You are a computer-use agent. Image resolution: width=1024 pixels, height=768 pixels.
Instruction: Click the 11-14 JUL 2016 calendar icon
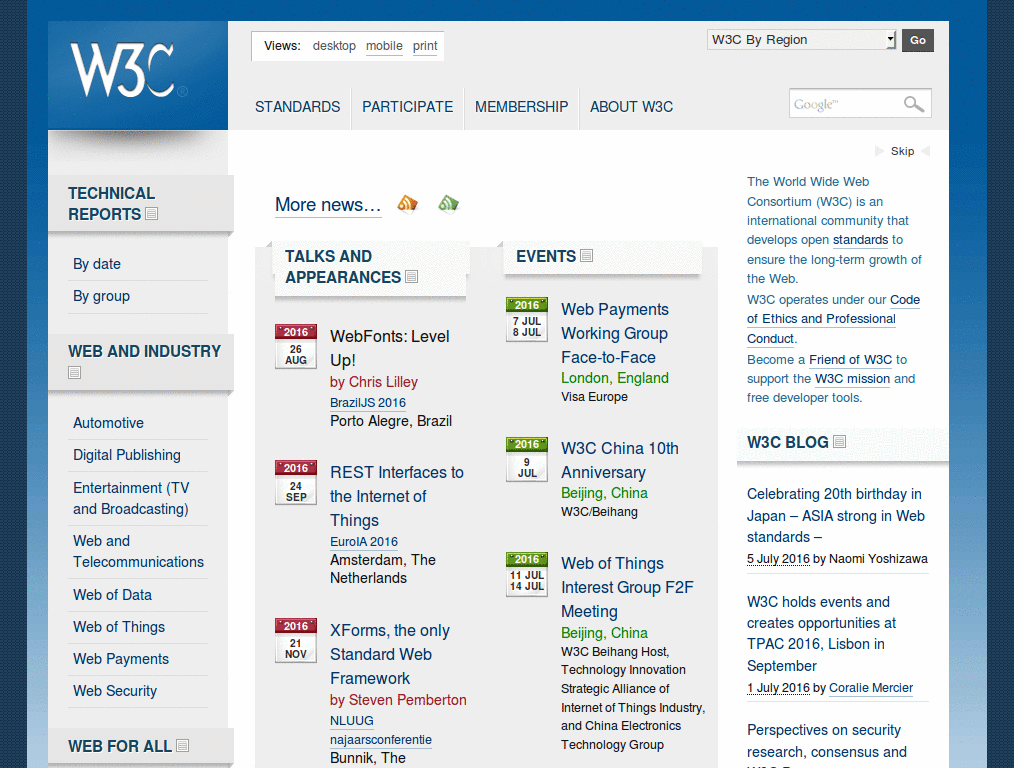coord(527,574)
